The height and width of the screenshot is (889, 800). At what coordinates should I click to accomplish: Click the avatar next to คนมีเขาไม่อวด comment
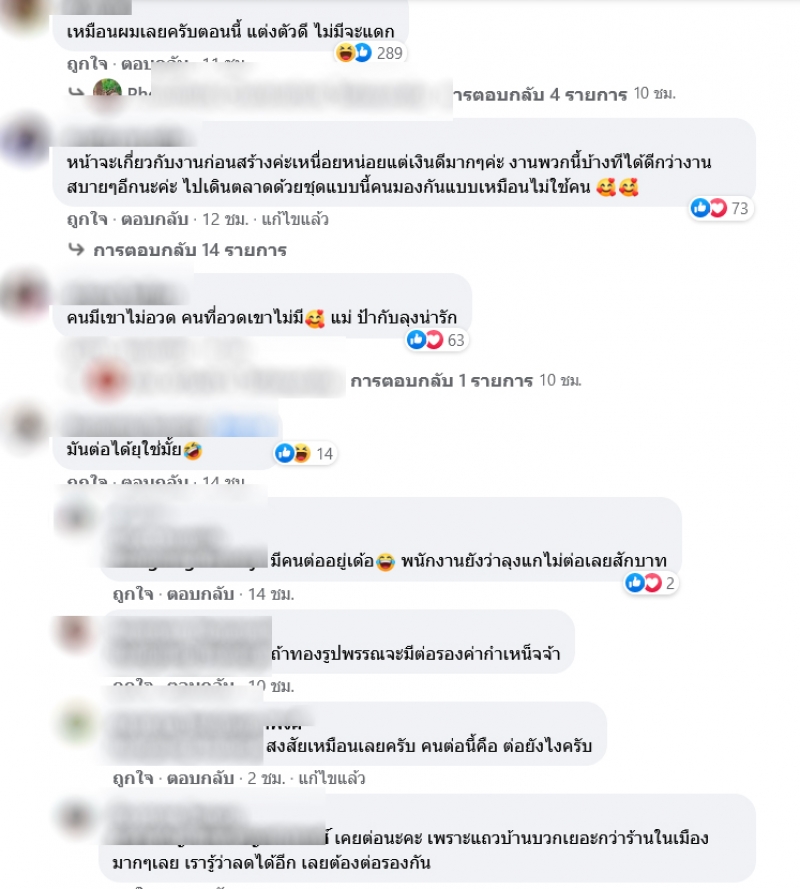(26, 295)
